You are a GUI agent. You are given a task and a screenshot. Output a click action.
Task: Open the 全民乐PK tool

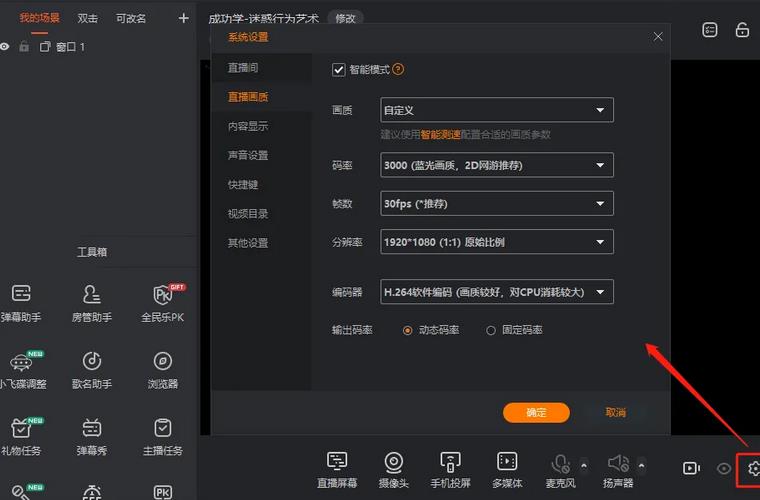pyautogui.click(x=163, y=294)
